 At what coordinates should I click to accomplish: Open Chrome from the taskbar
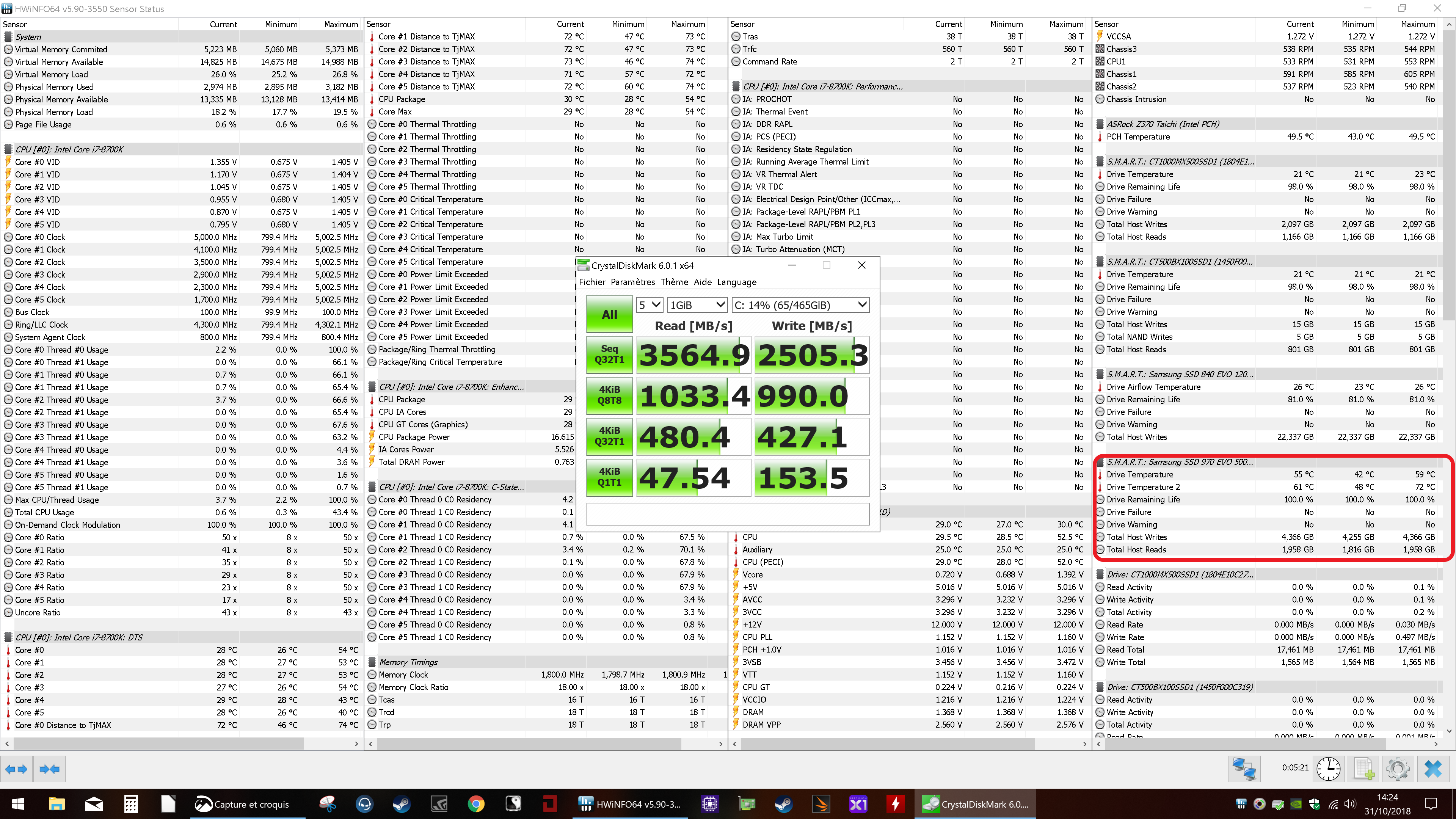pos(476,804)
